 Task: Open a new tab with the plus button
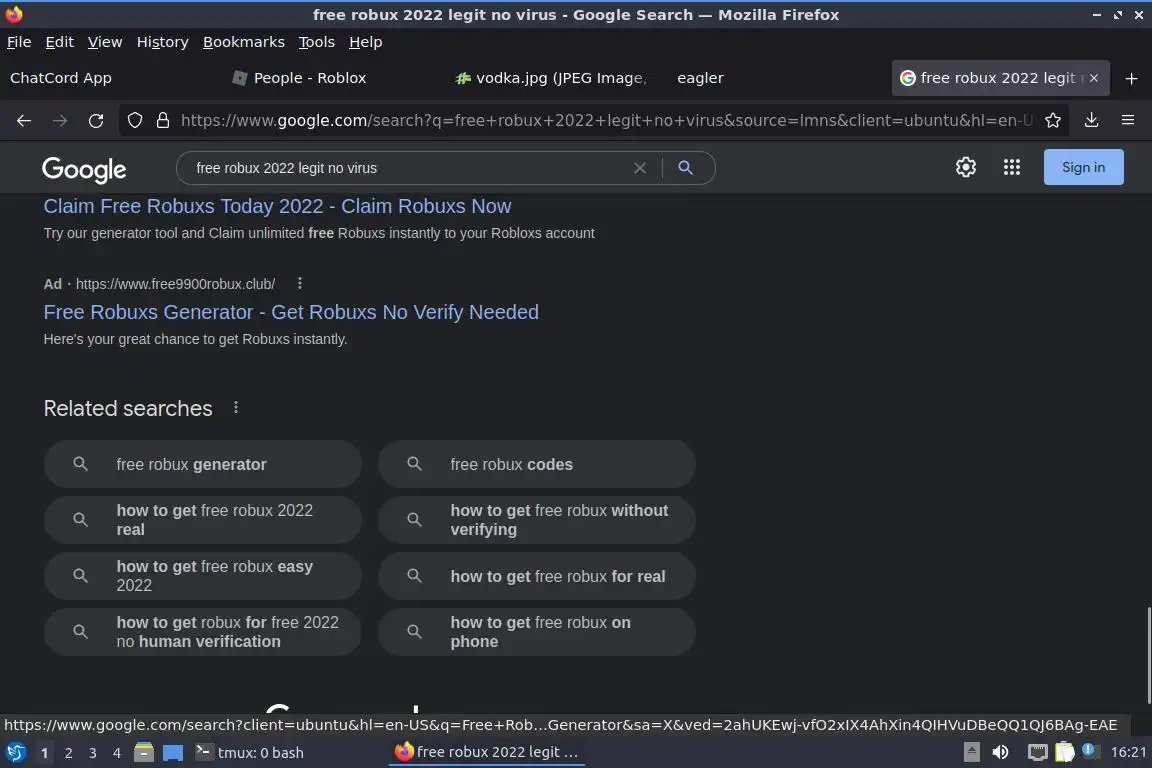point(1131,78)
